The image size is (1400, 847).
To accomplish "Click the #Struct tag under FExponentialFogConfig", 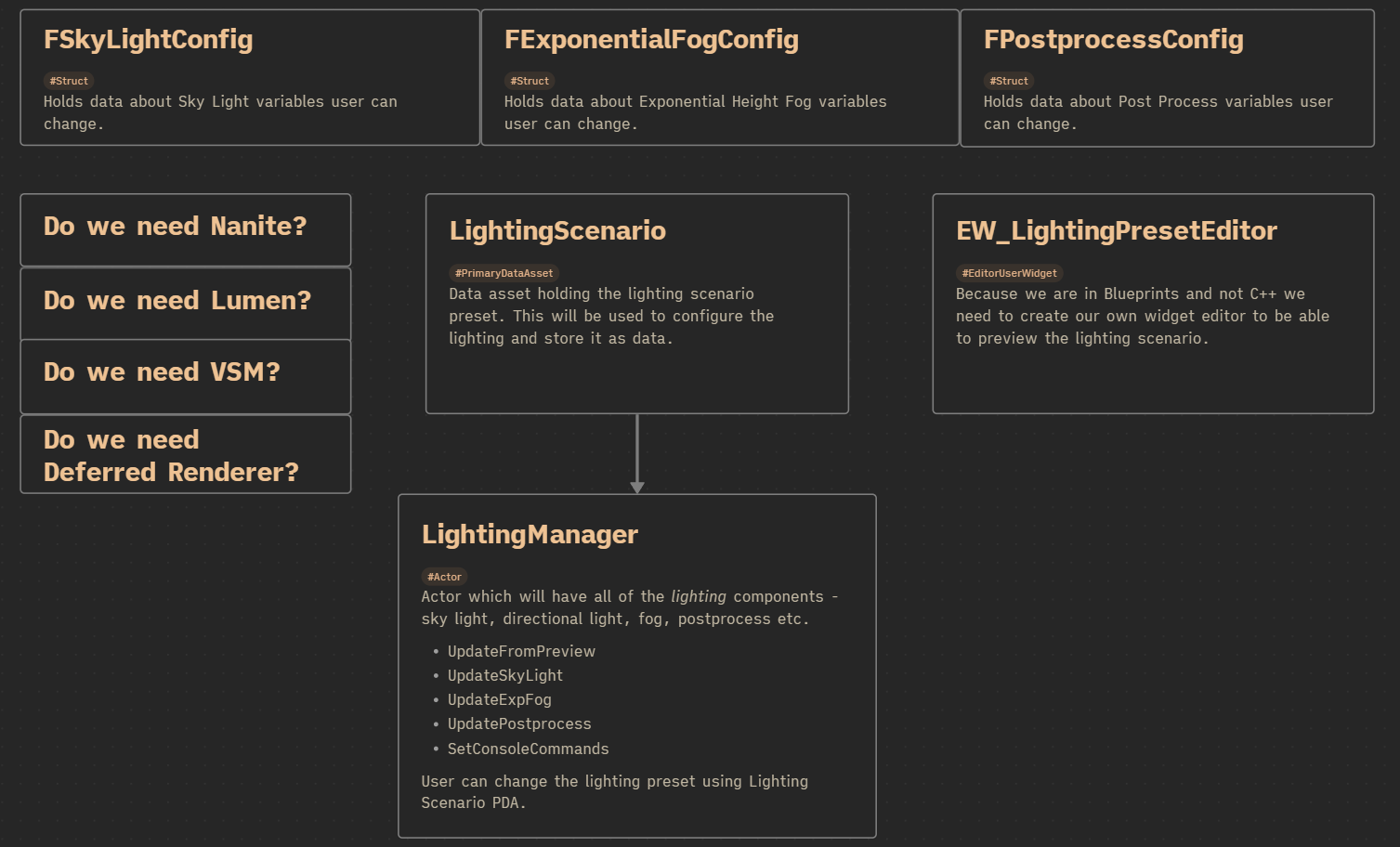I will [x=530, y=81].
